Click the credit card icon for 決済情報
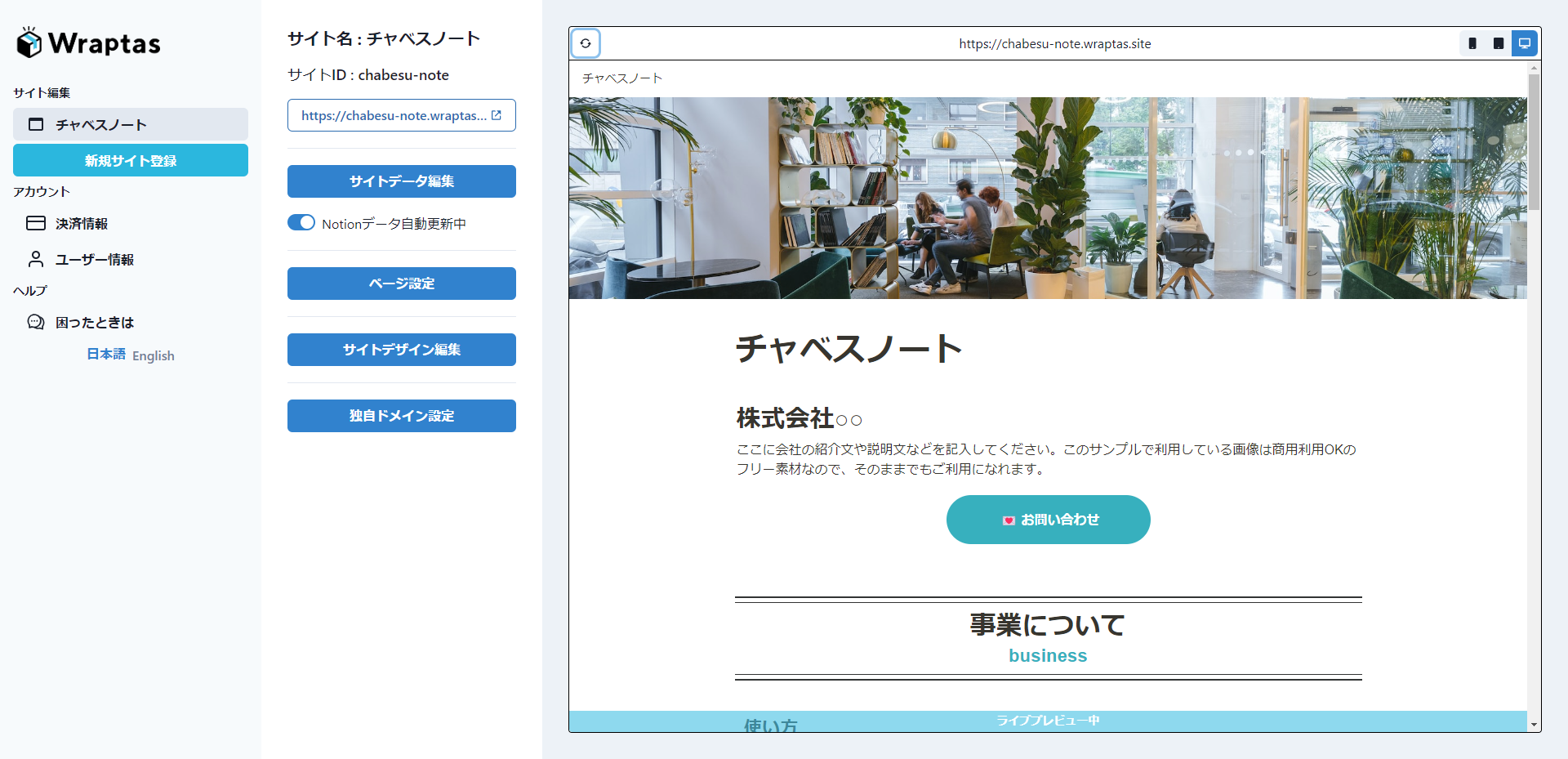 click(x=36, y=223)
